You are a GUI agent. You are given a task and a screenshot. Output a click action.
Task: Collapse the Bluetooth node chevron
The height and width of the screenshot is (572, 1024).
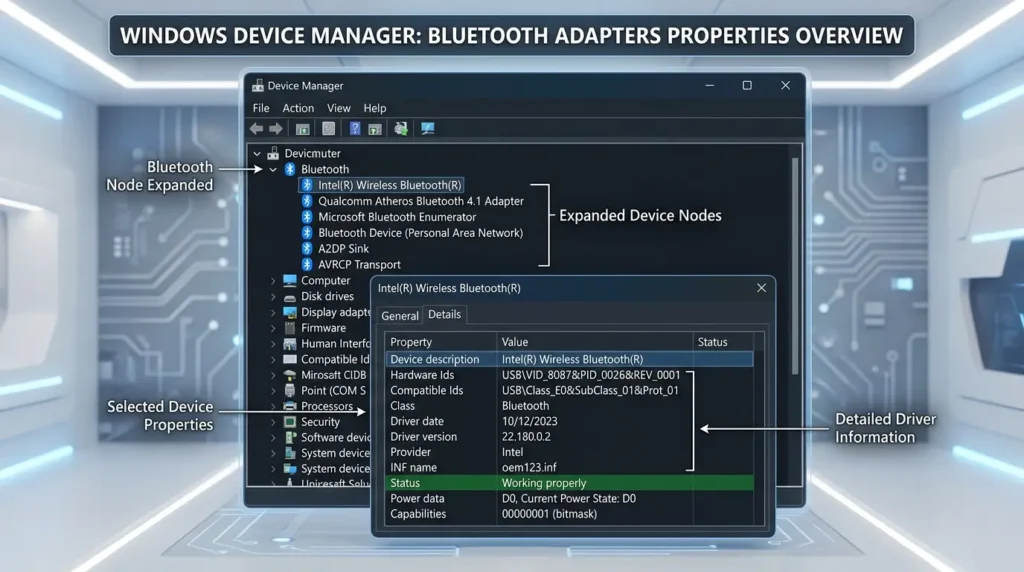[274, 169]
